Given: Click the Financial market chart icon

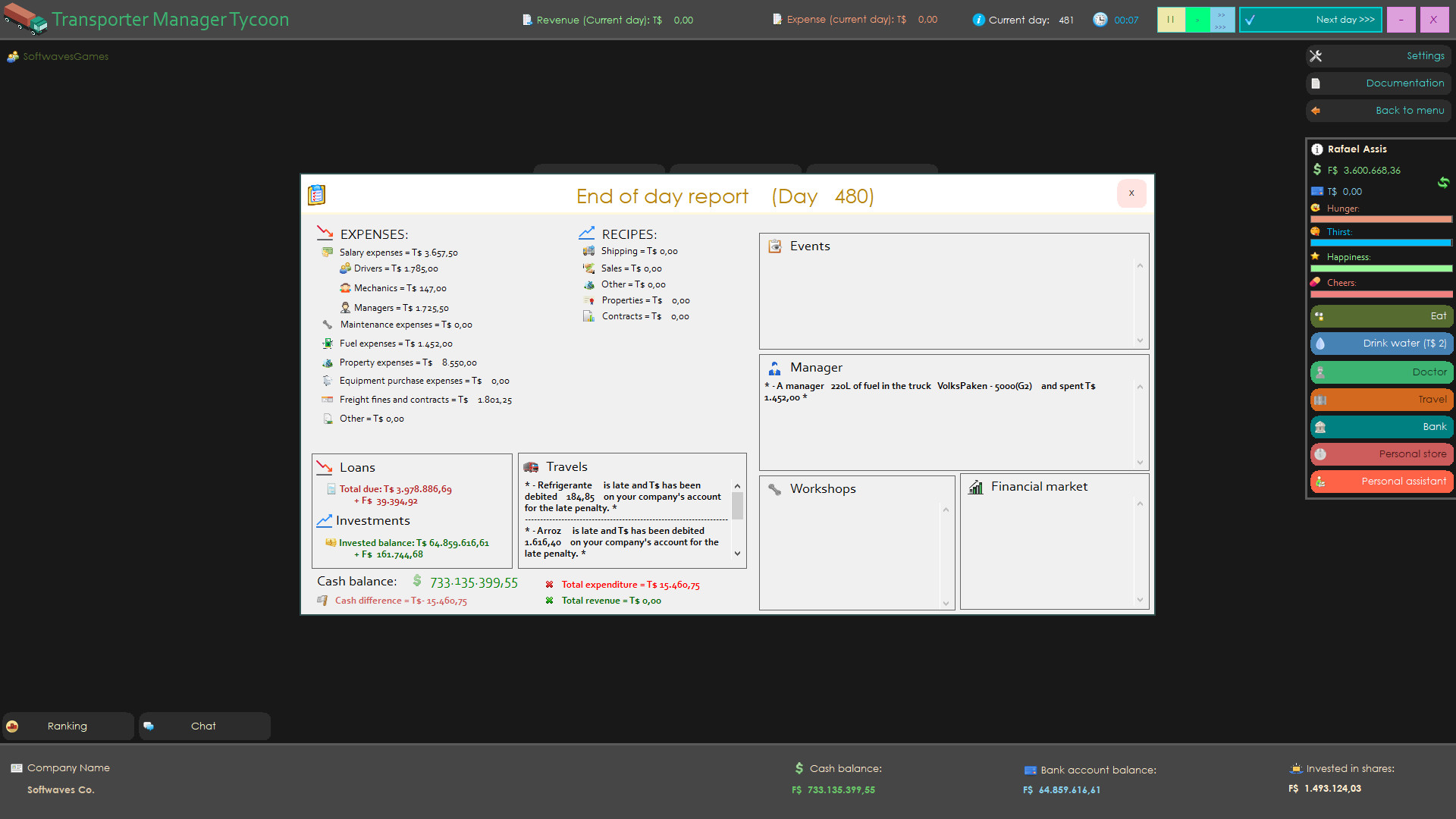Looking at the screenshot, I should 976,486.
